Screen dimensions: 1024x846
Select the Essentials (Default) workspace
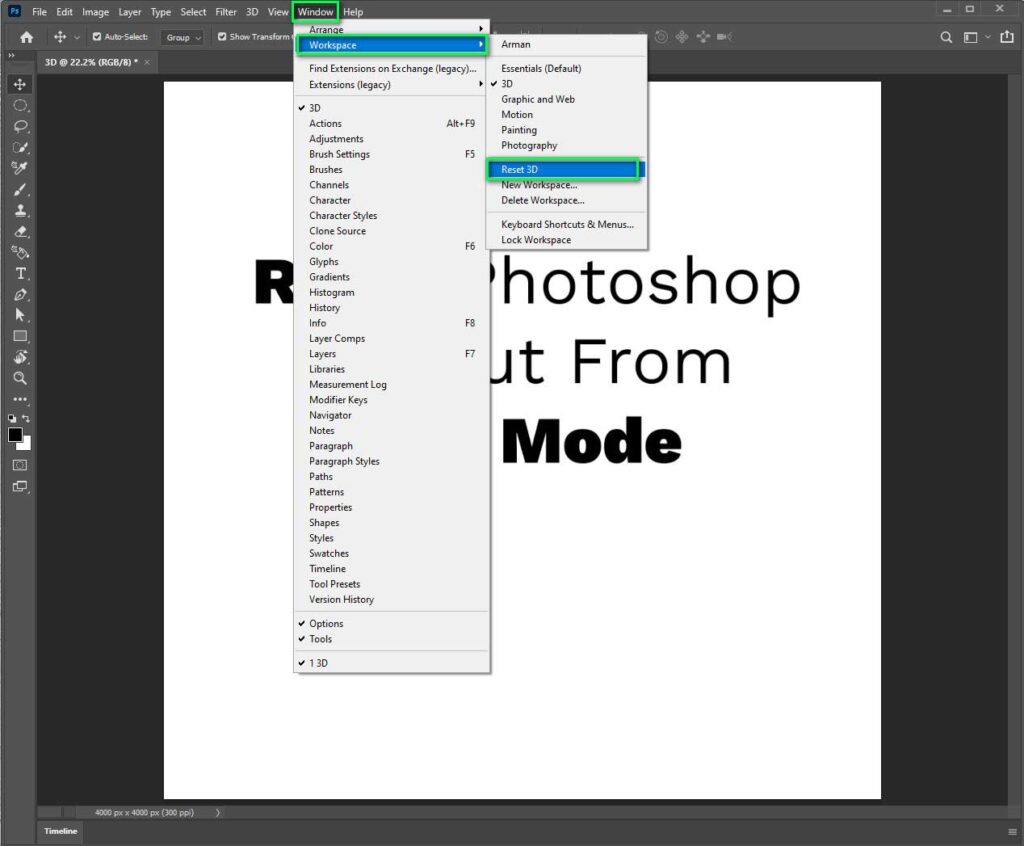(x=566, y=69)
